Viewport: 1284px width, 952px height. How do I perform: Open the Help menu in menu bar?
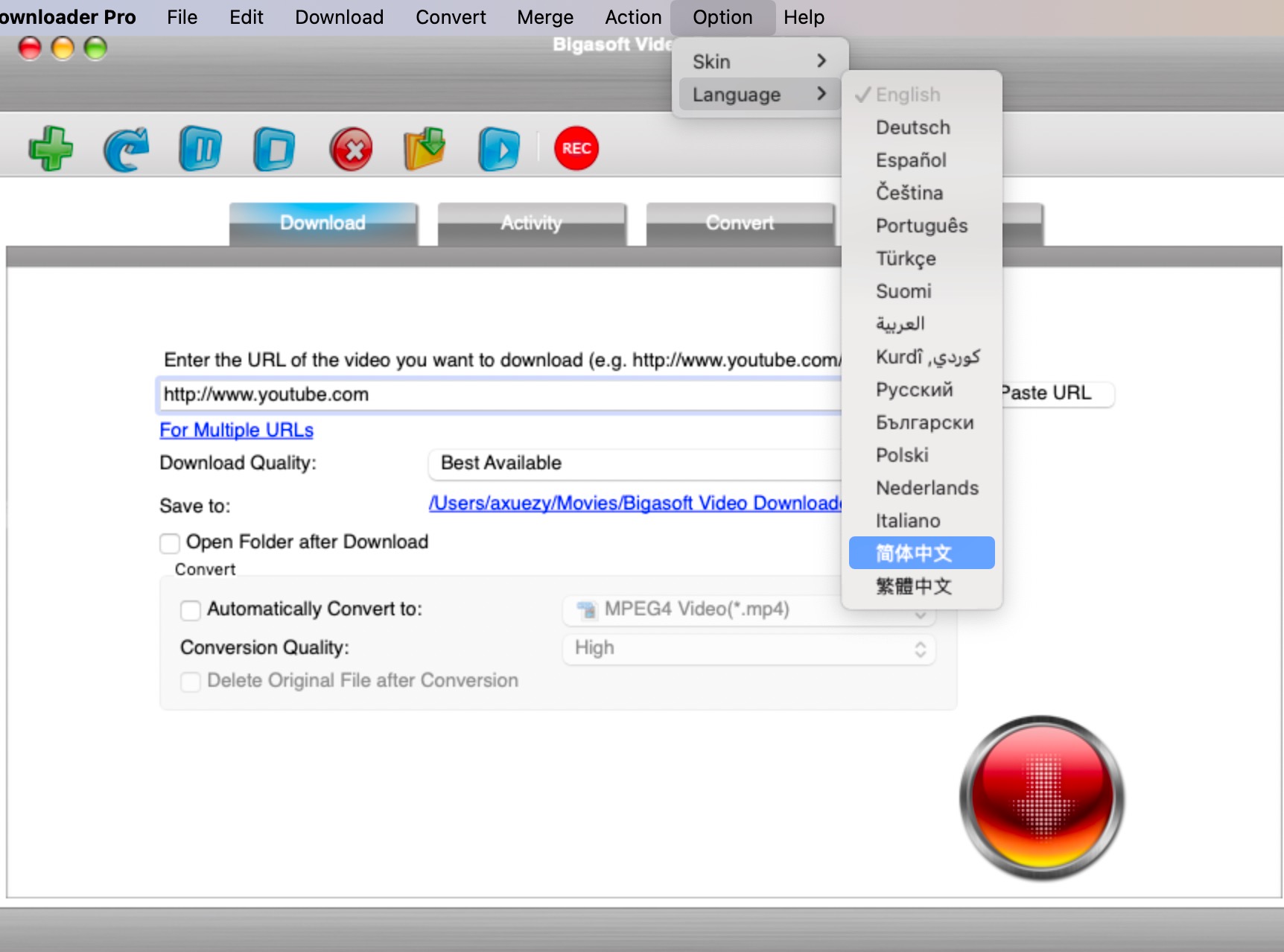pos(804,17)
